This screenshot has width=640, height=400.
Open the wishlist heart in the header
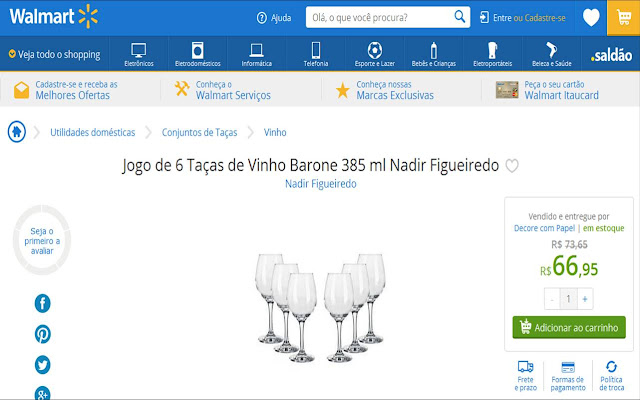click(591, 18)
